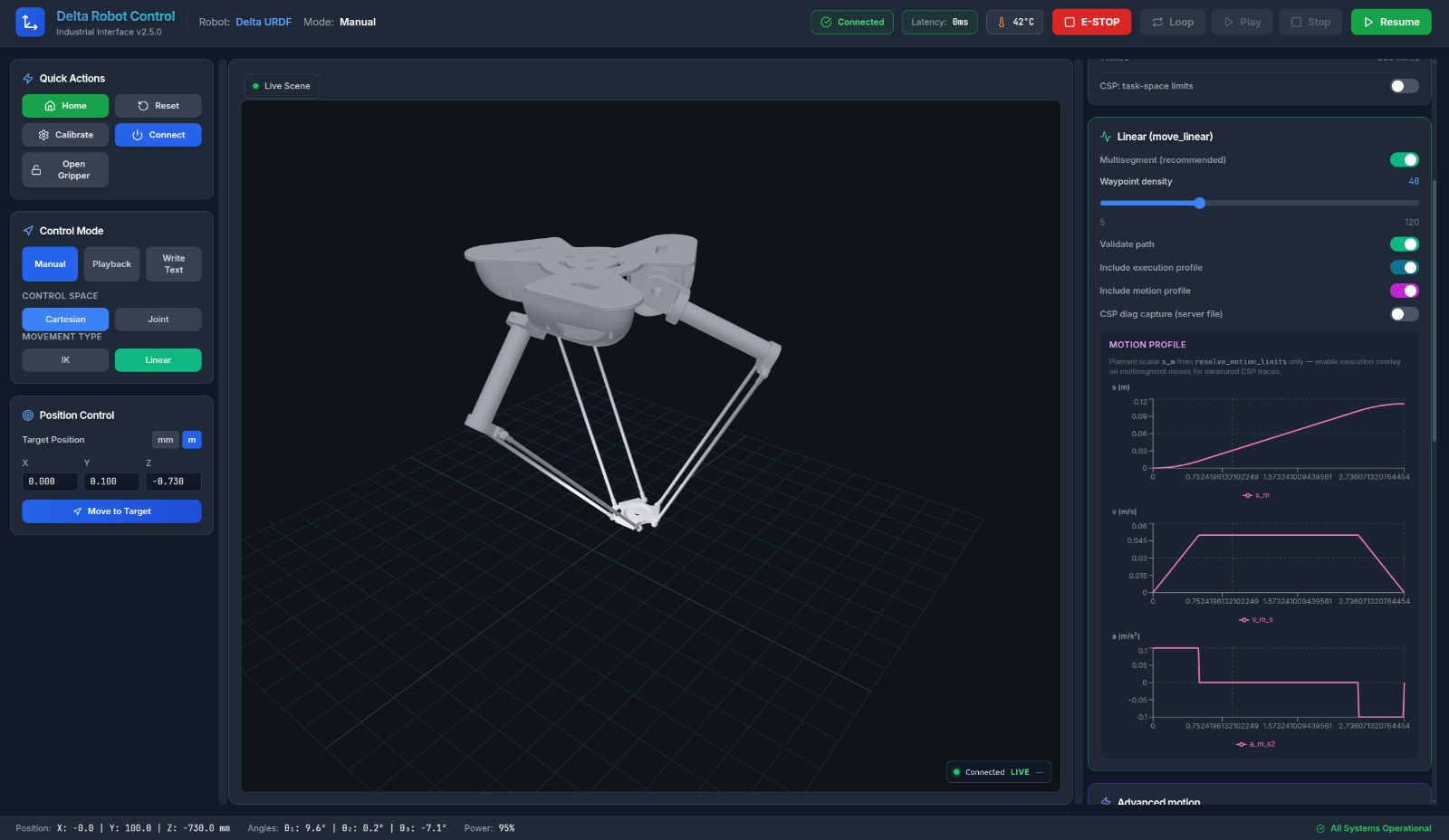
Task: Click the green Resume button
Action: click(x=1391, y=22)
